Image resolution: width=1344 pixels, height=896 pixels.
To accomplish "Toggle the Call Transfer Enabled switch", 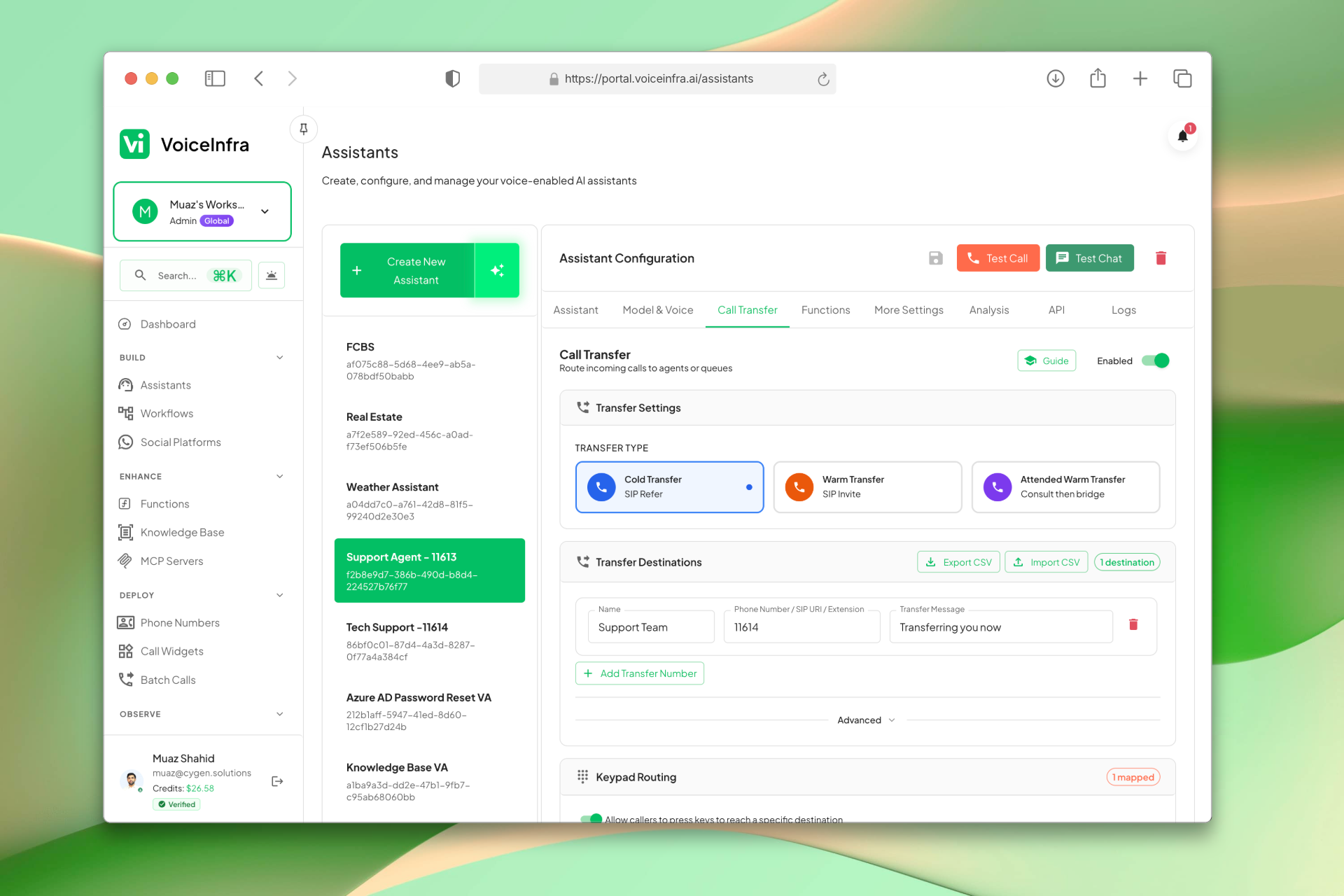I will [x=1156, y=360].
